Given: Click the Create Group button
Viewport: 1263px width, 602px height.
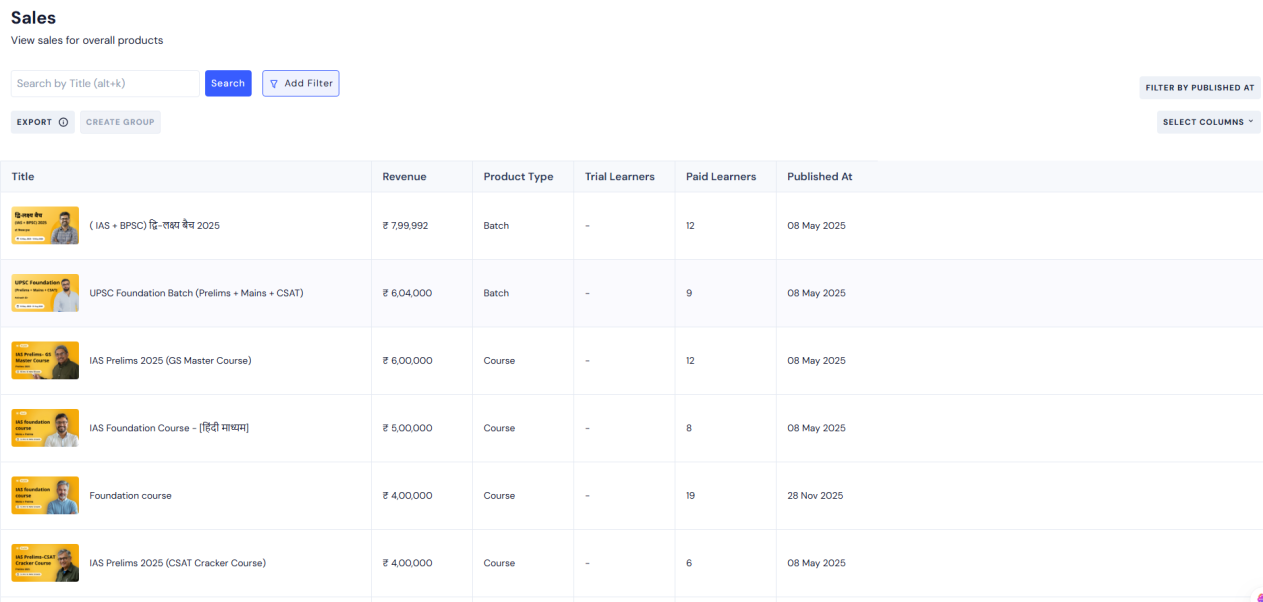Looking at the screenshot, I should click(120, 122).
